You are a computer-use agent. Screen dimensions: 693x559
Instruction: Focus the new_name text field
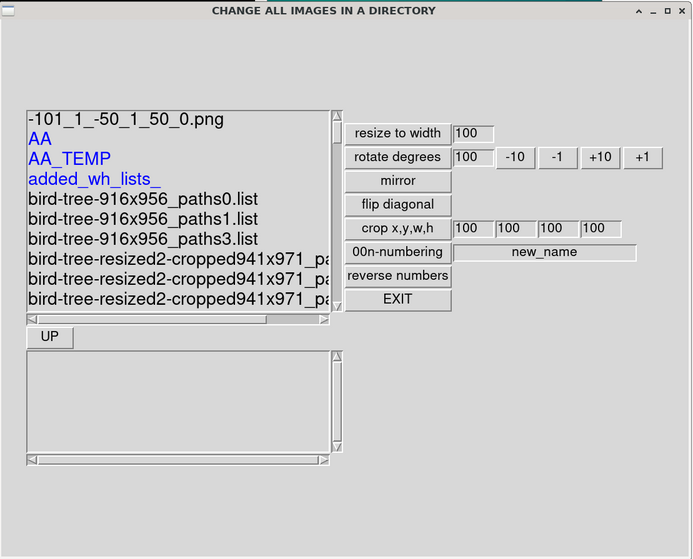coord(544,253)
